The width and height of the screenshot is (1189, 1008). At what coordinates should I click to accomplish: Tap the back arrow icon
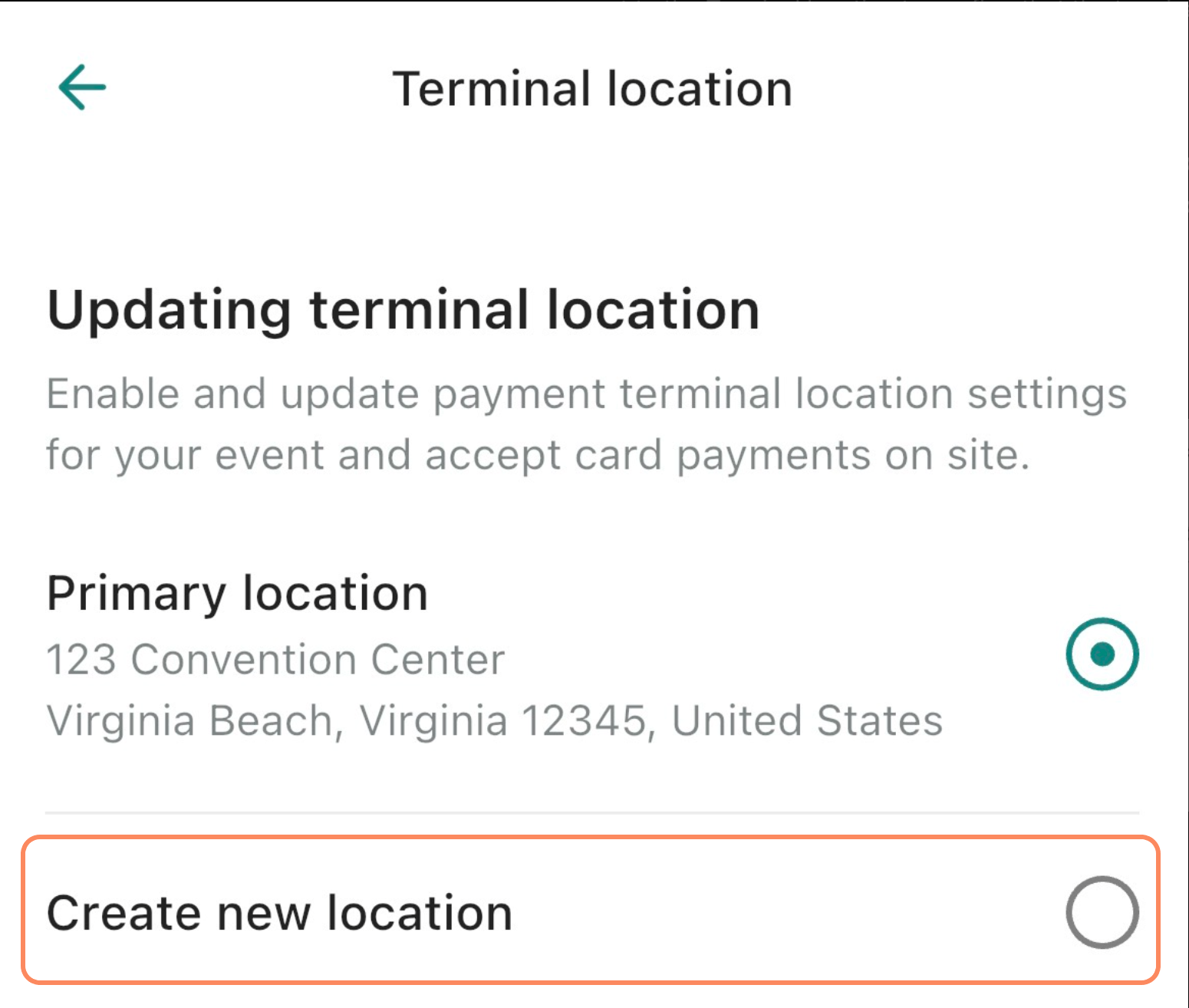82,87
